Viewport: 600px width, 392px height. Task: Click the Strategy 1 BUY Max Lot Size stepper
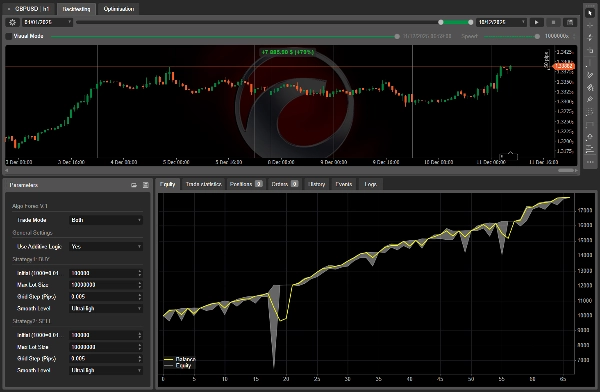pyautogui.click(x=140, y=285)
